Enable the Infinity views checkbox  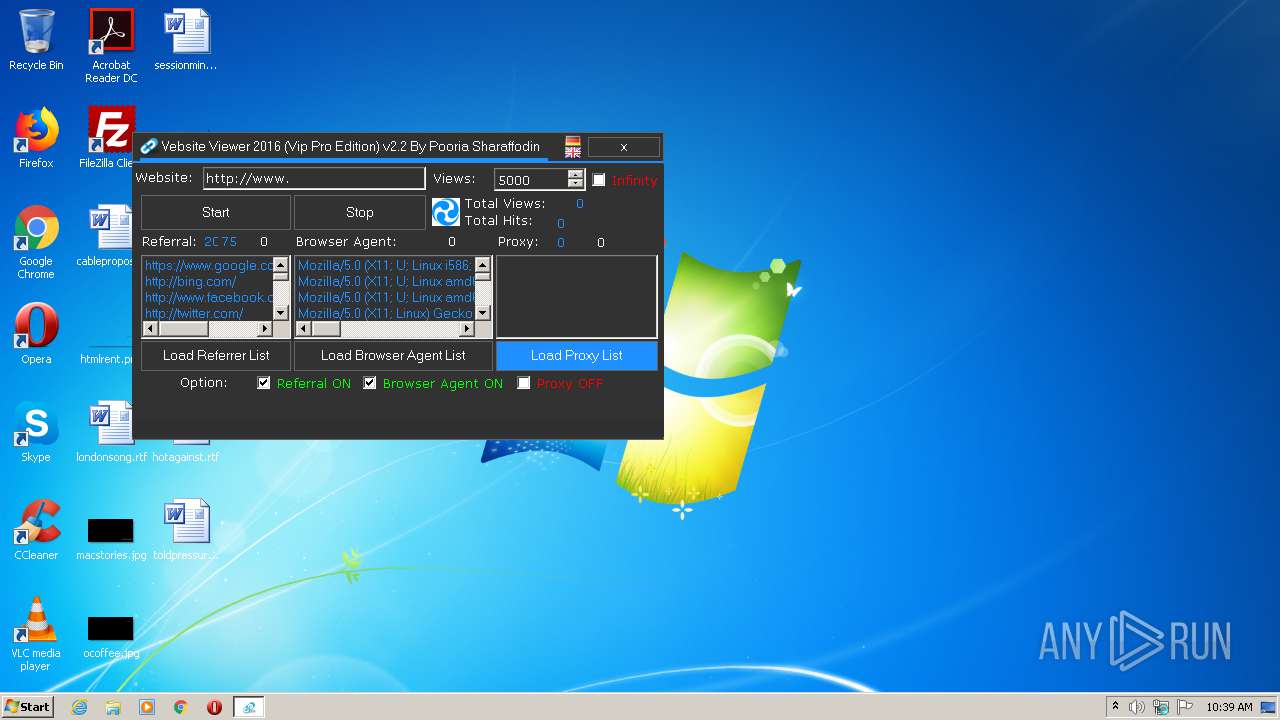pos(599,180)
